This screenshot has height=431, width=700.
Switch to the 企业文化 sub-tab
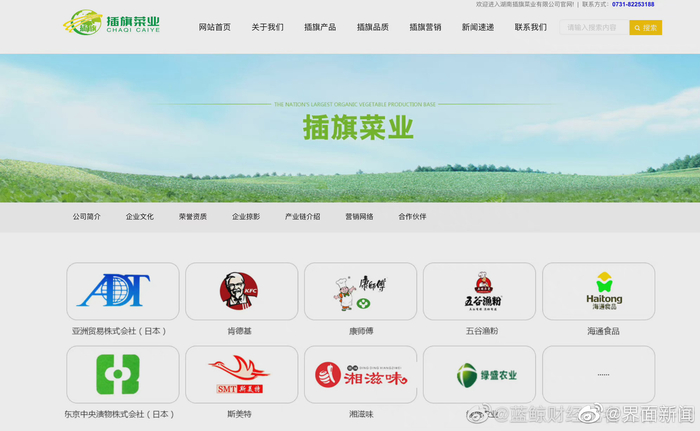click(x=140, y=217)
